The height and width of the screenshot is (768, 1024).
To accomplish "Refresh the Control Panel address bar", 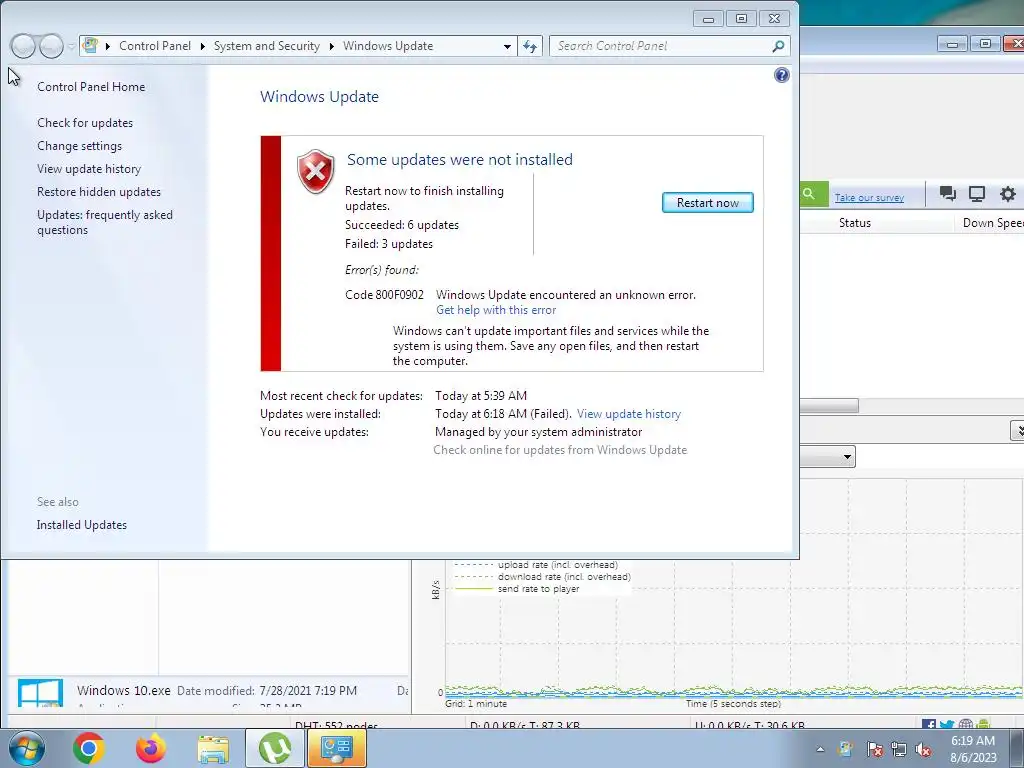I will click(530, 46).
